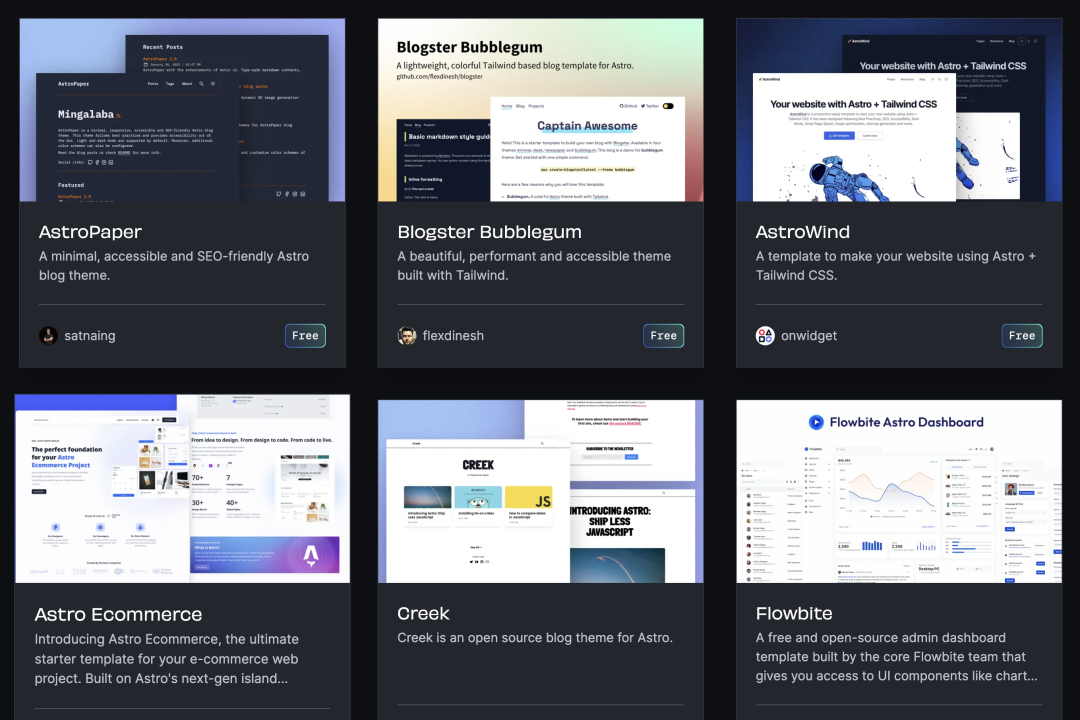Viewport: 1080px width, 720px height.
Task: Click the AstroPaper title
Action: point(90,232)
